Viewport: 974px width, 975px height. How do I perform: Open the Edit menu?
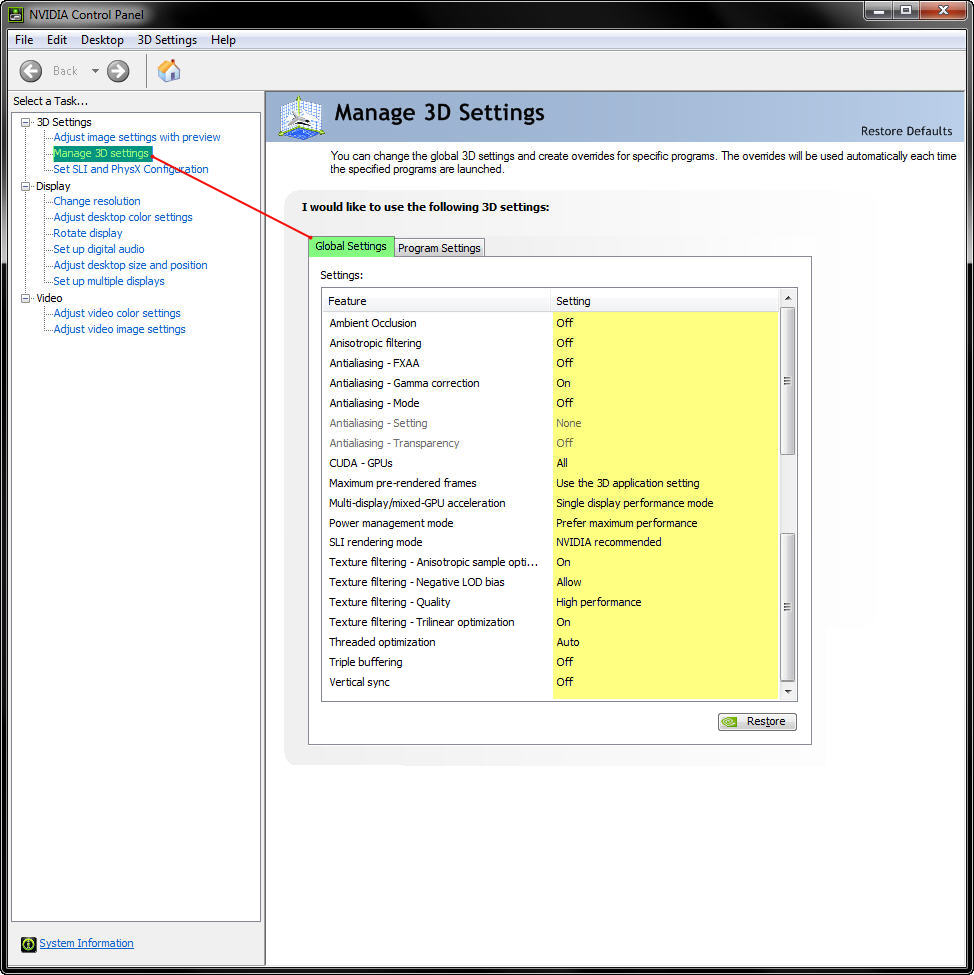coord(57,40)
